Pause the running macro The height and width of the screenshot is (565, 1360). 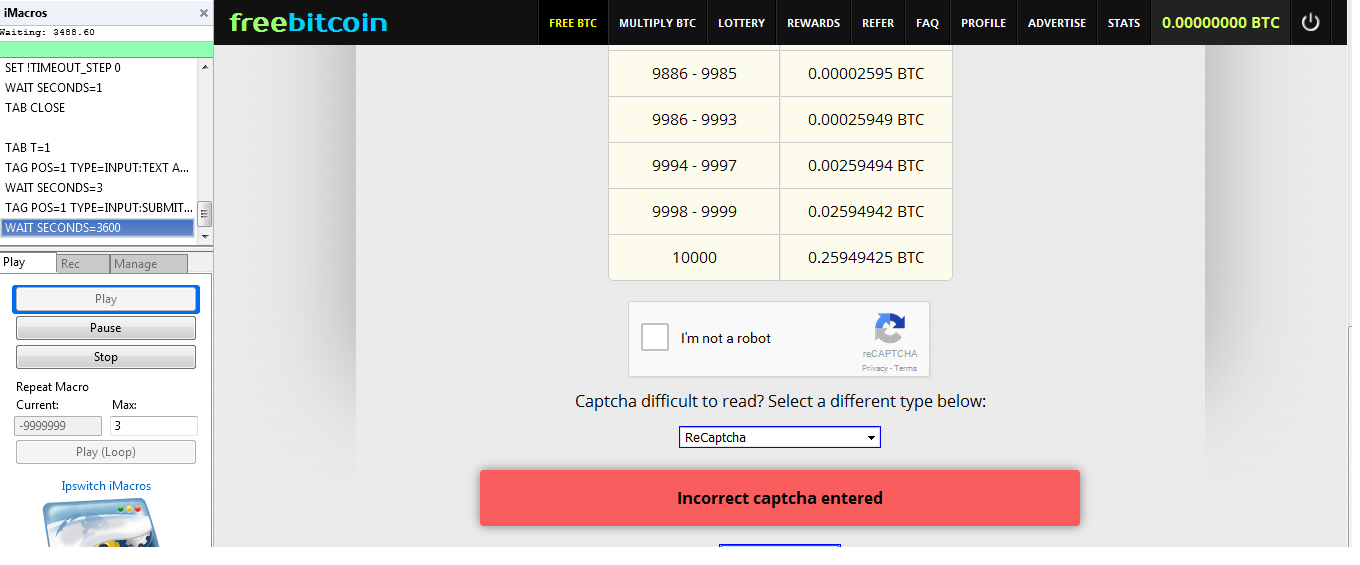click(x=106, y=328)
